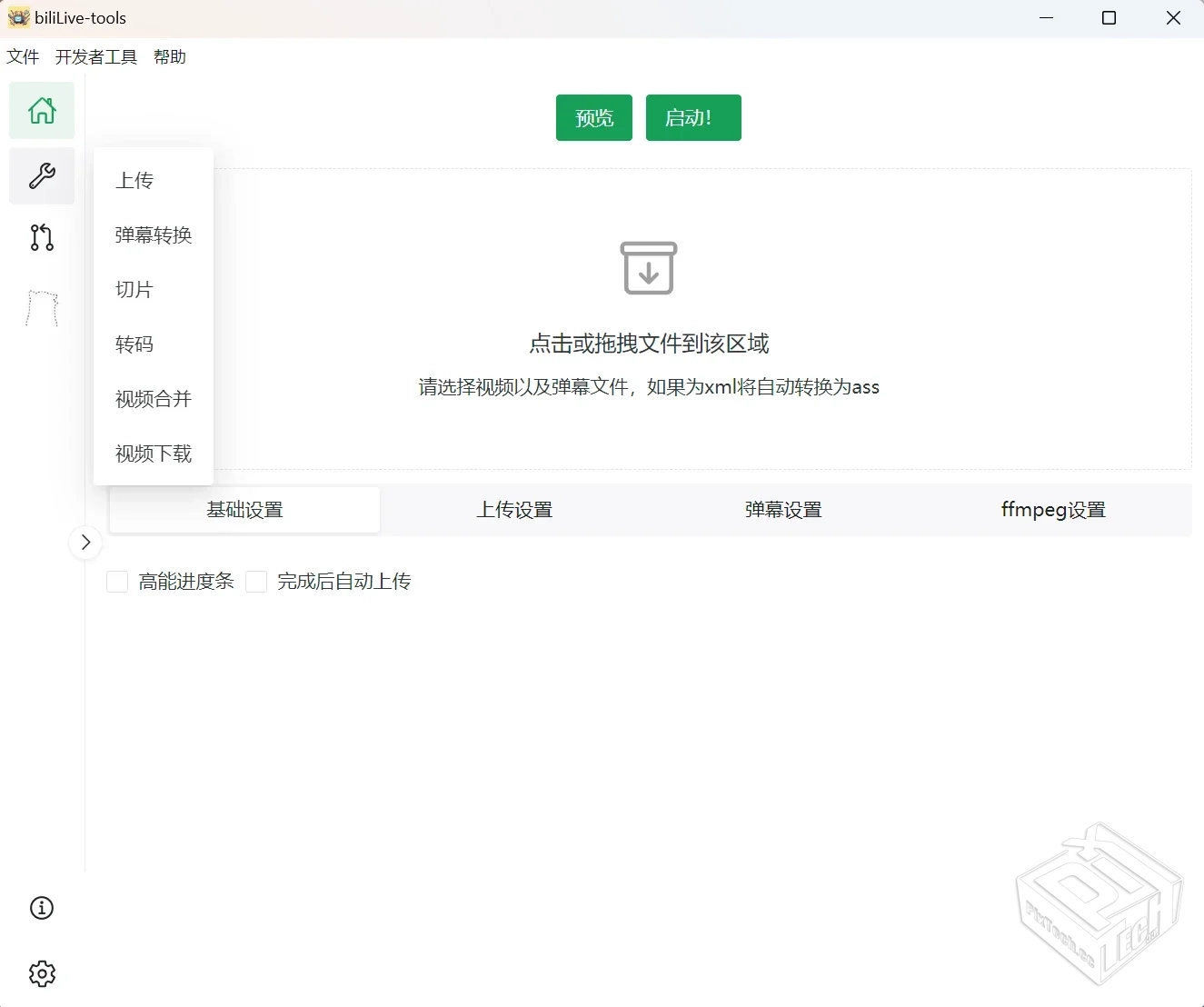This screenshot has height=1007, width=1204.
Task: Click the pull-request style sync icon
Action: click(x=41, y=237)
